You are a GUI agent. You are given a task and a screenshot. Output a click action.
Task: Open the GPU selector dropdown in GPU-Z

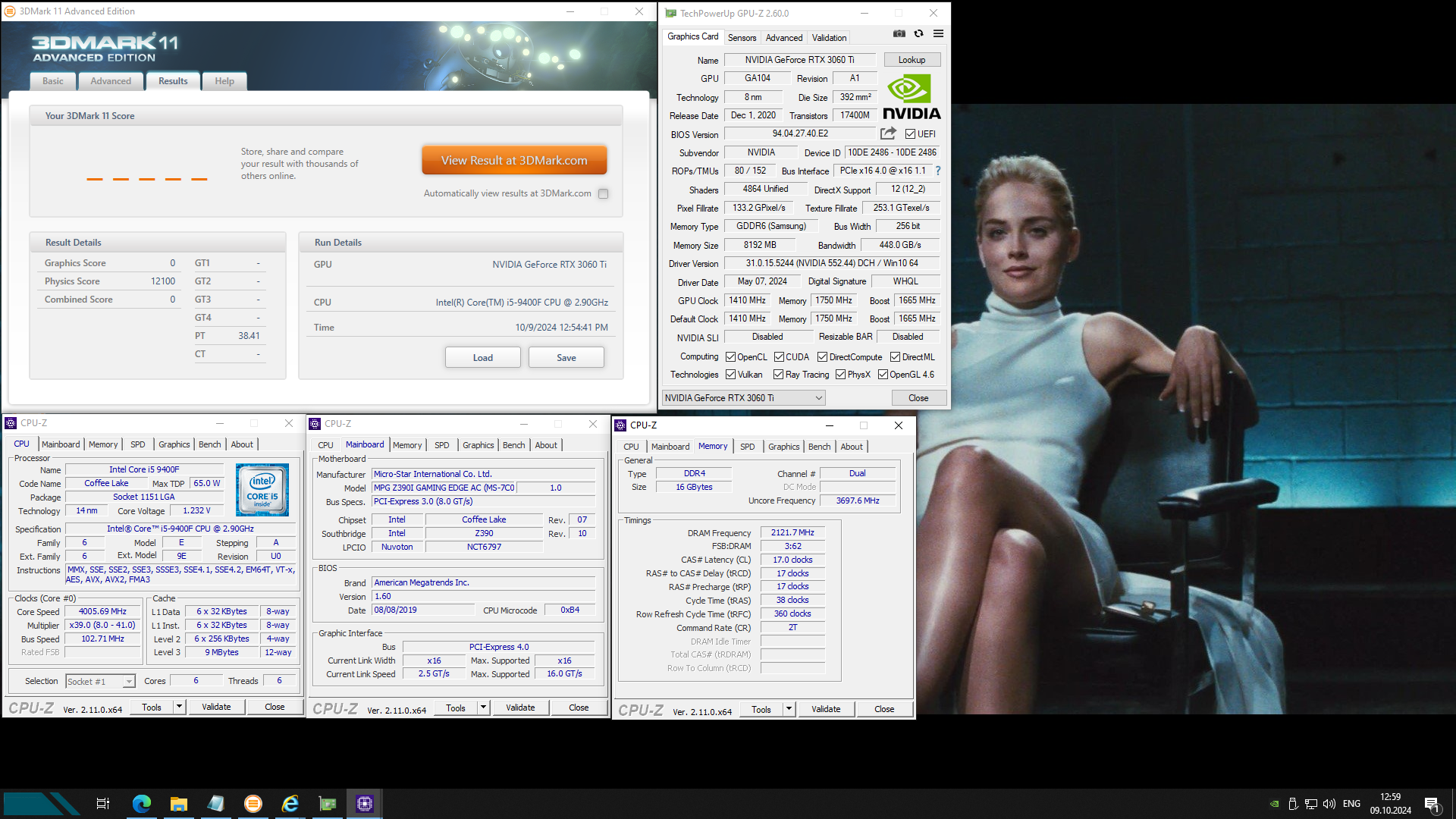click(743, 398)
